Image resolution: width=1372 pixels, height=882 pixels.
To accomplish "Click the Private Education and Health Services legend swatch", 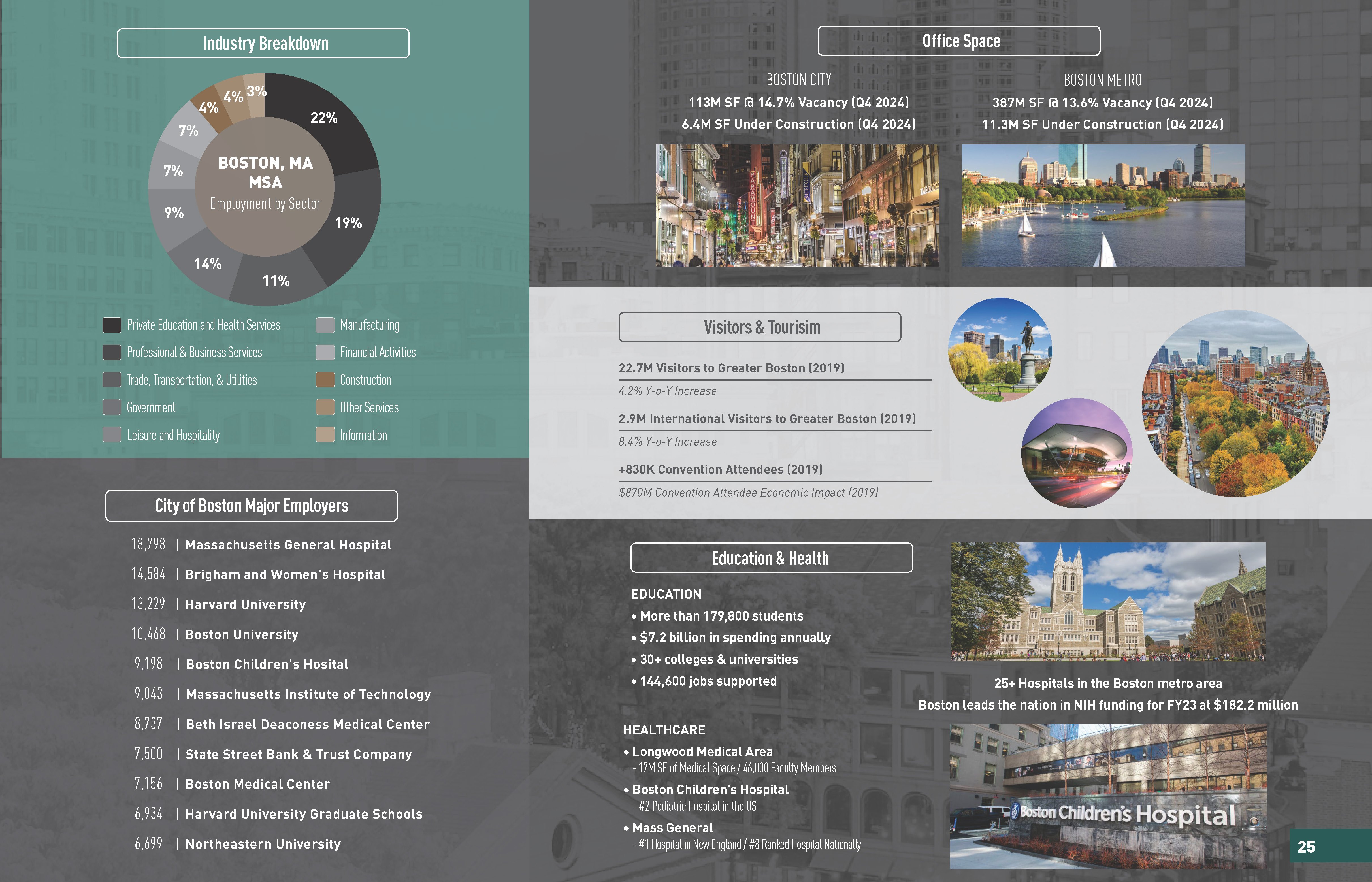I will pyautogui.click(x=112, y=325).
